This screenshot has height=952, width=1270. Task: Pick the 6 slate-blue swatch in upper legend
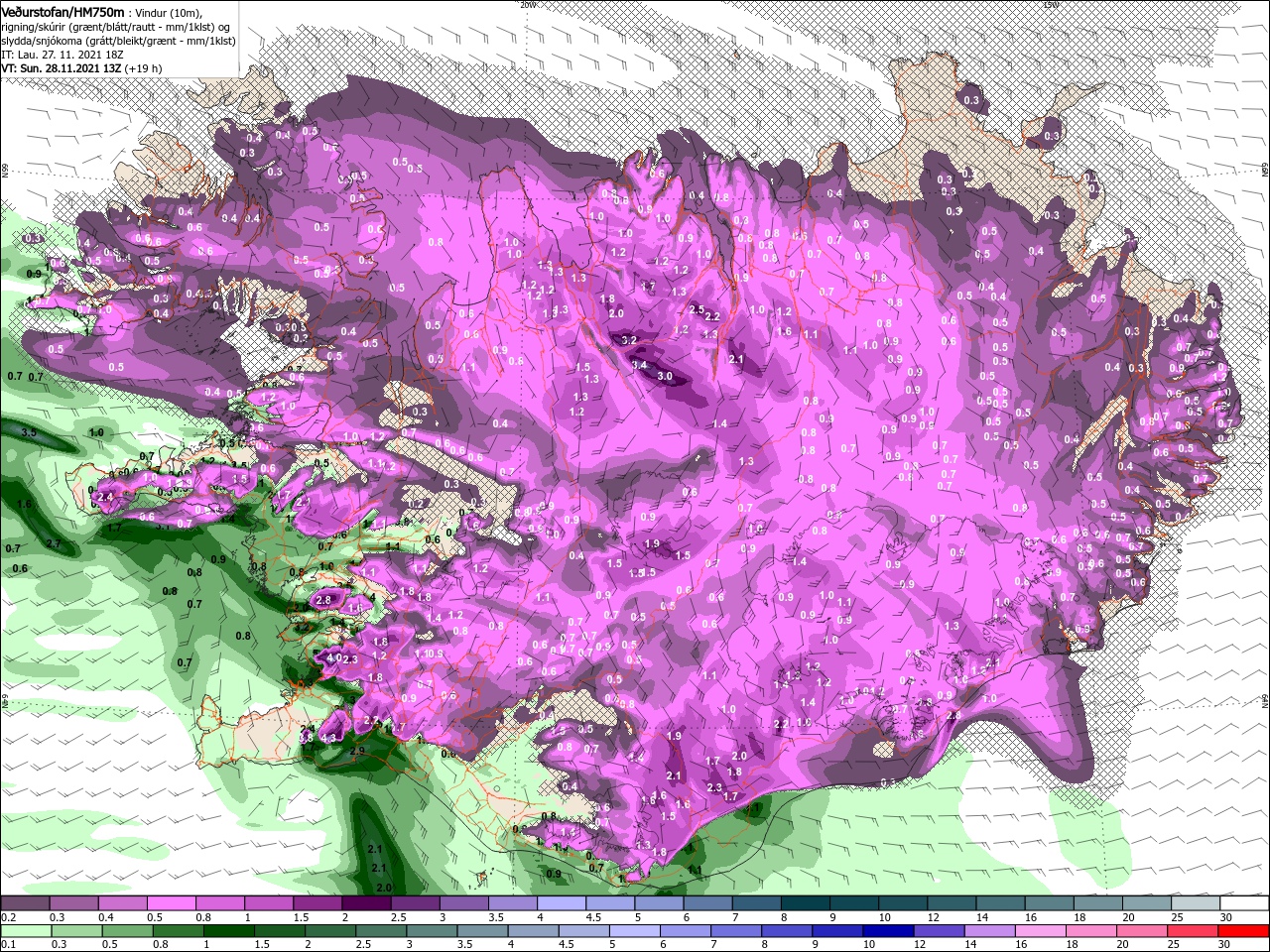click(x=707, y=903)
